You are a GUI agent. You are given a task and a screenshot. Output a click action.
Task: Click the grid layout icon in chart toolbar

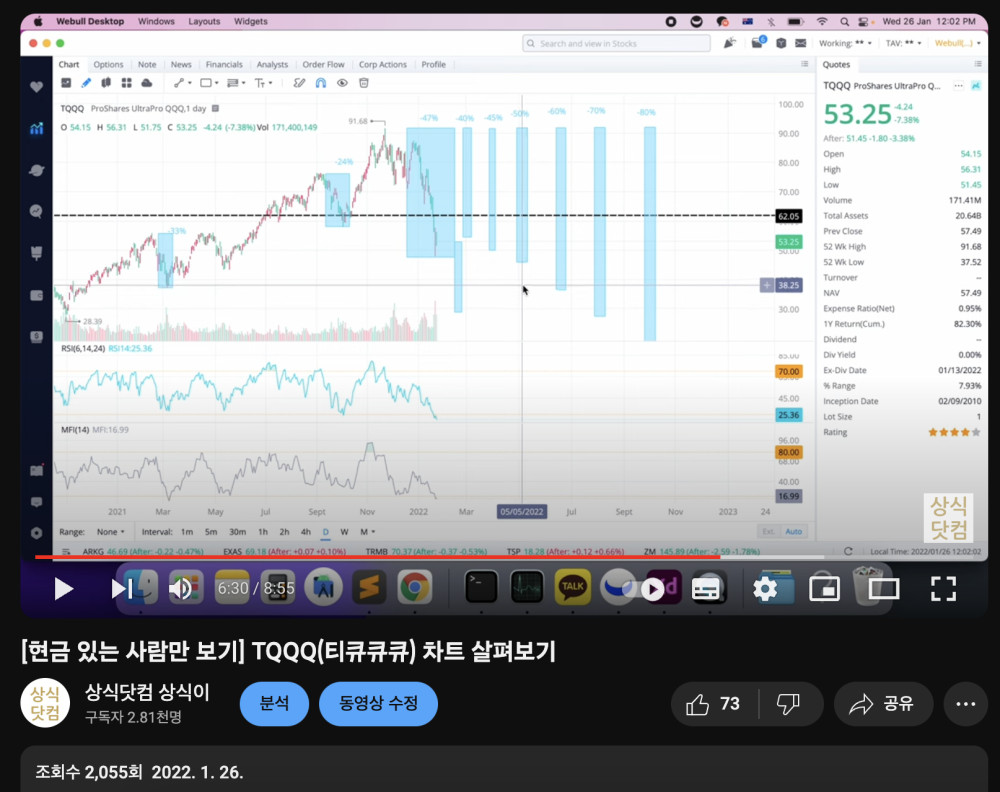tap(128, 84)
